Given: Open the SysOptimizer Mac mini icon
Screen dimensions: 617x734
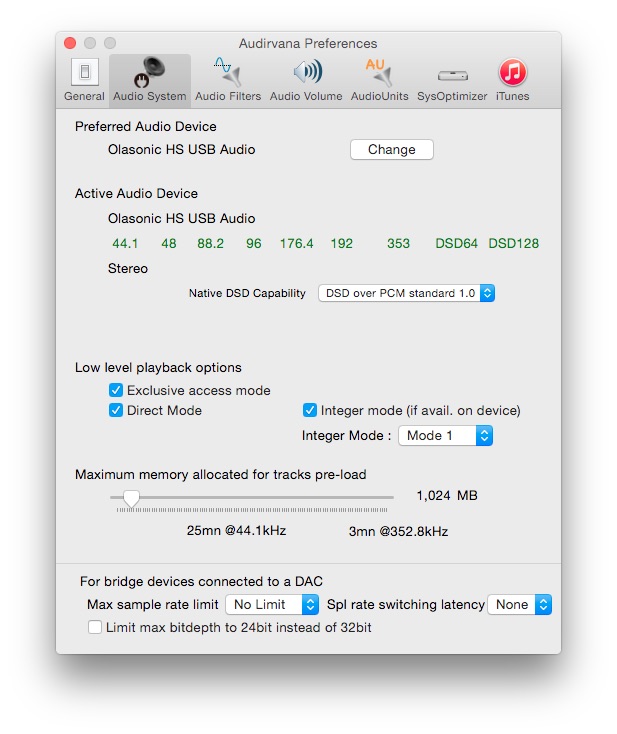Looking at the screenshot, I should pos(452,75).
